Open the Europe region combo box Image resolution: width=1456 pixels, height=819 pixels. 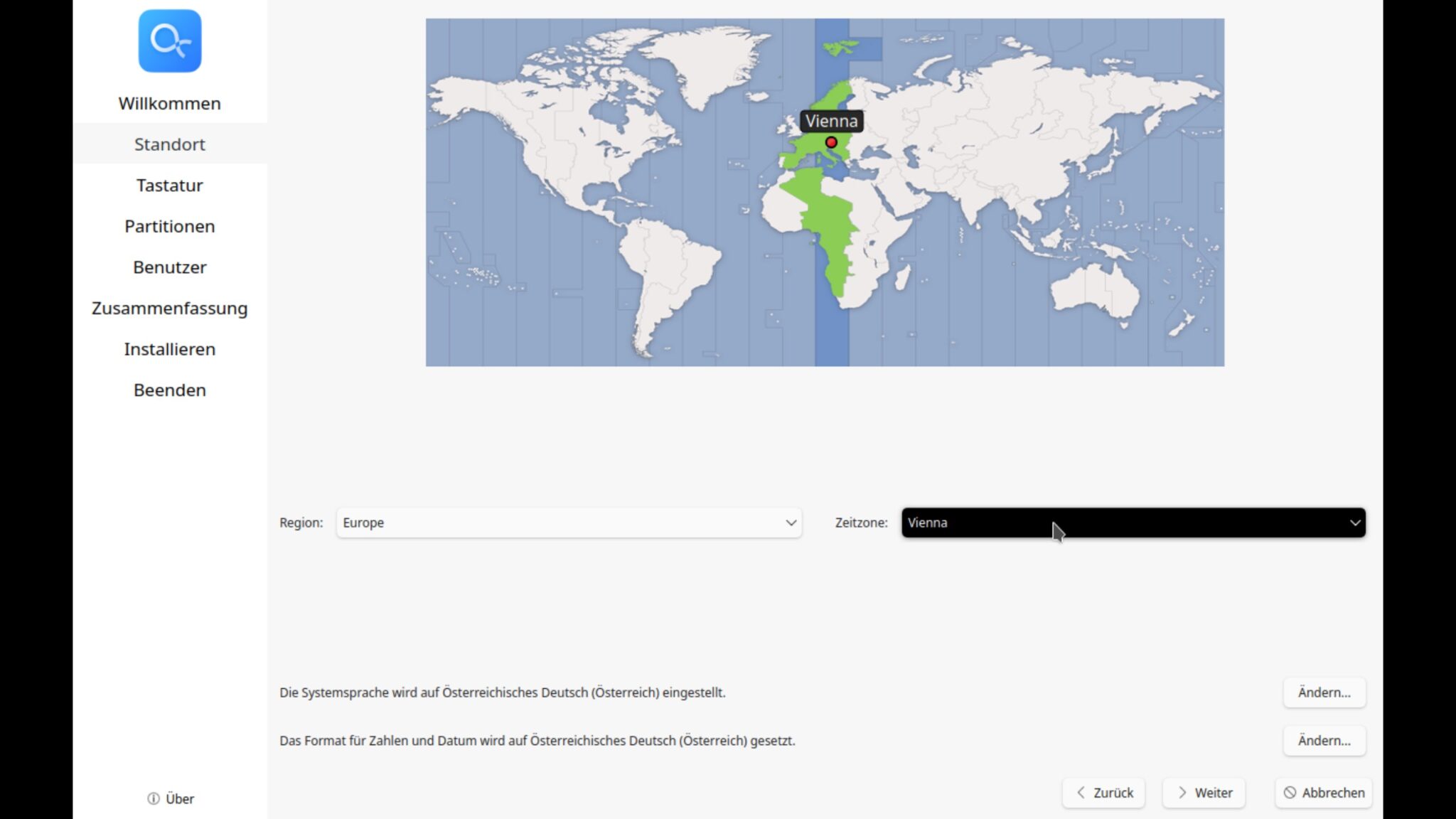(555, 523)
